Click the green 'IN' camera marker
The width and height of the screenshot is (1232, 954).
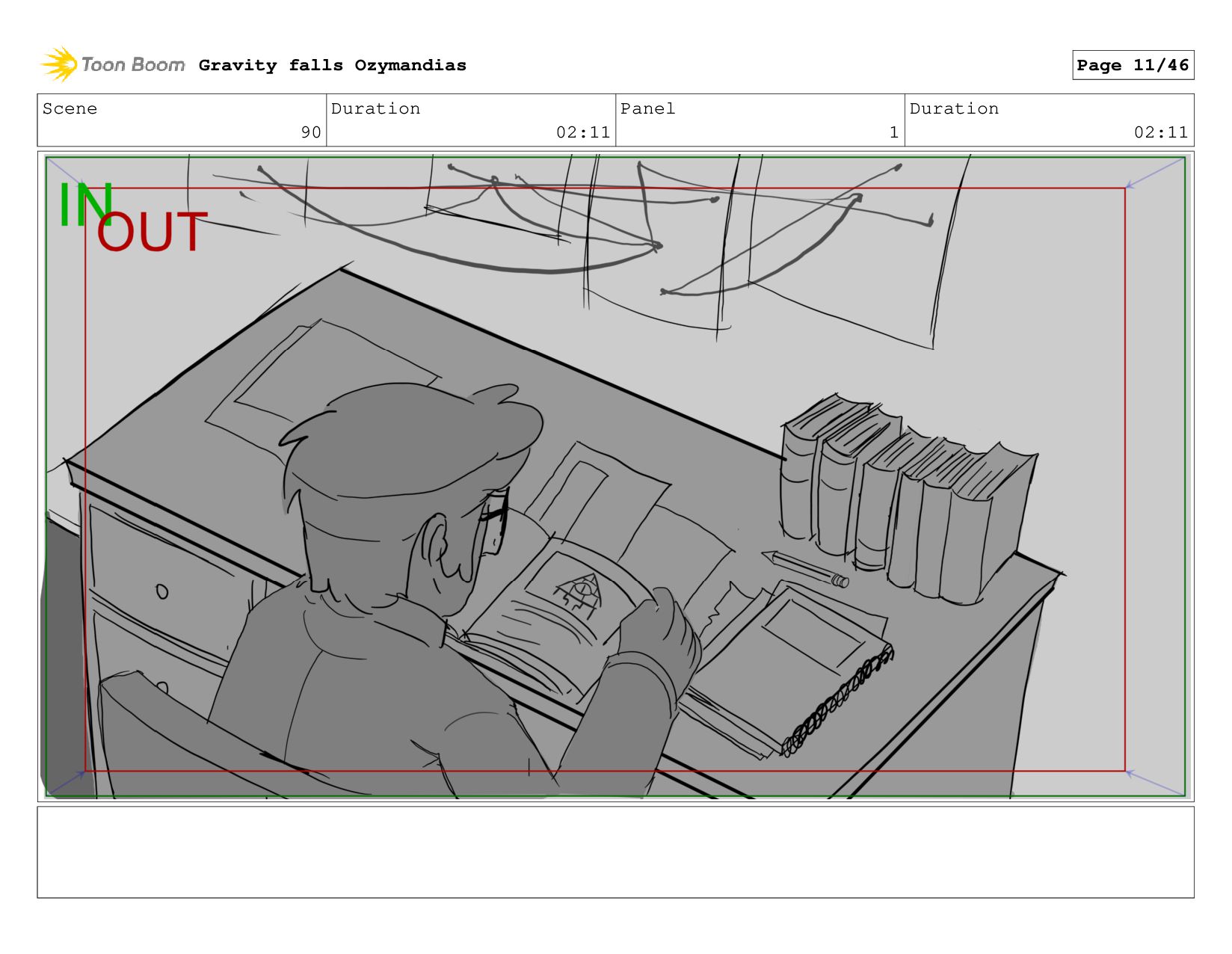[84, 204]
